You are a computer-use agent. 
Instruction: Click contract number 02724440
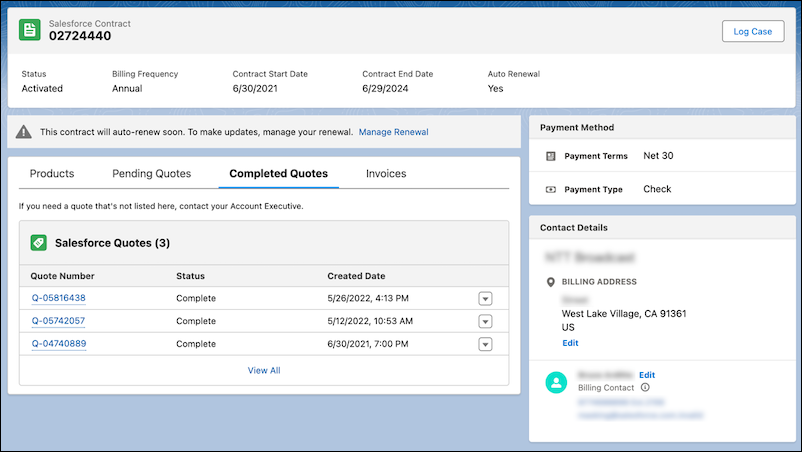[x=80, y=36]
